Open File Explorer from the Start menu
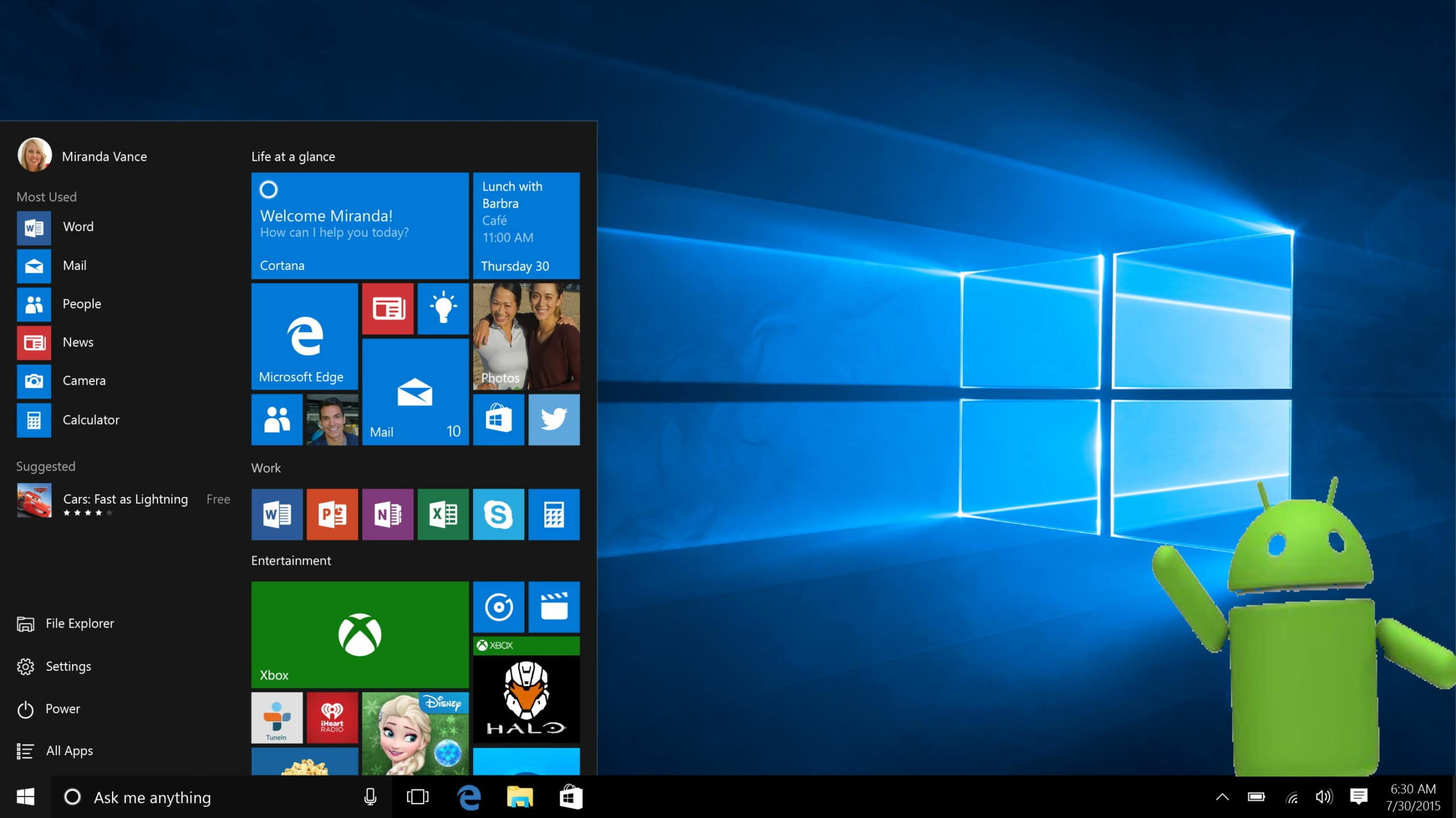 point(66,624)
